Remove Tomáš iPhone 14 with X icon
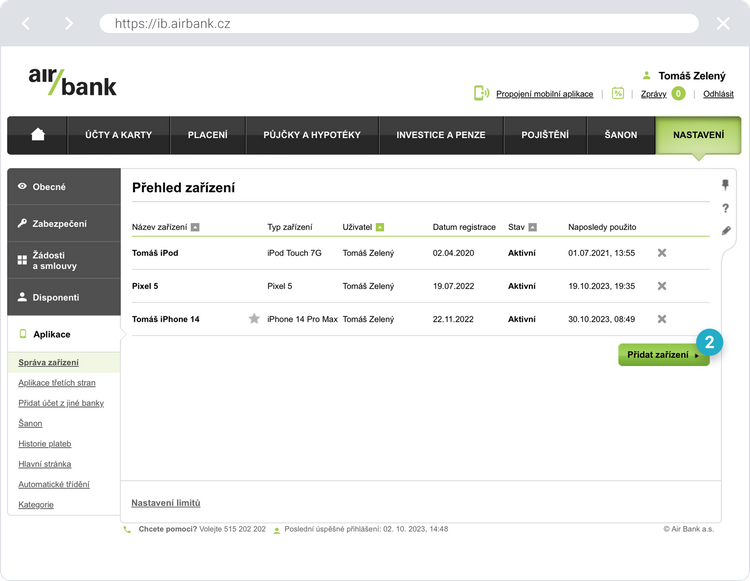 point(662,319)
